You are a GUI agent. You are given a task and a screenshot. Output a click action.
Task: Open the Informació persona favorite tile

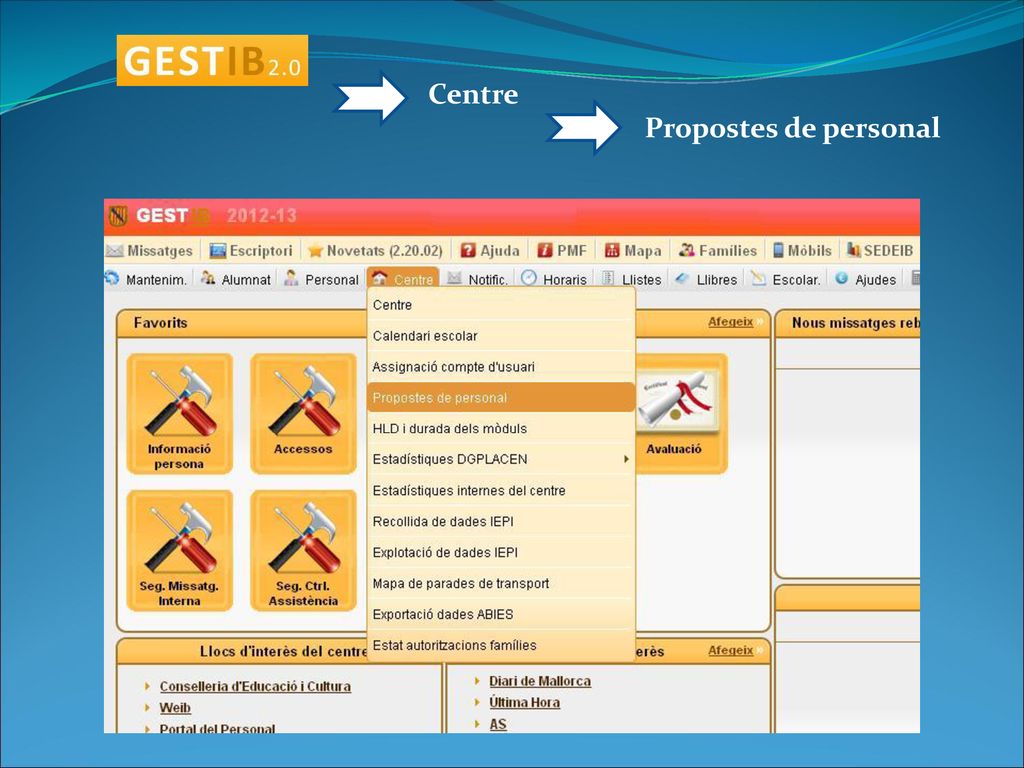[x=180, y=414]
